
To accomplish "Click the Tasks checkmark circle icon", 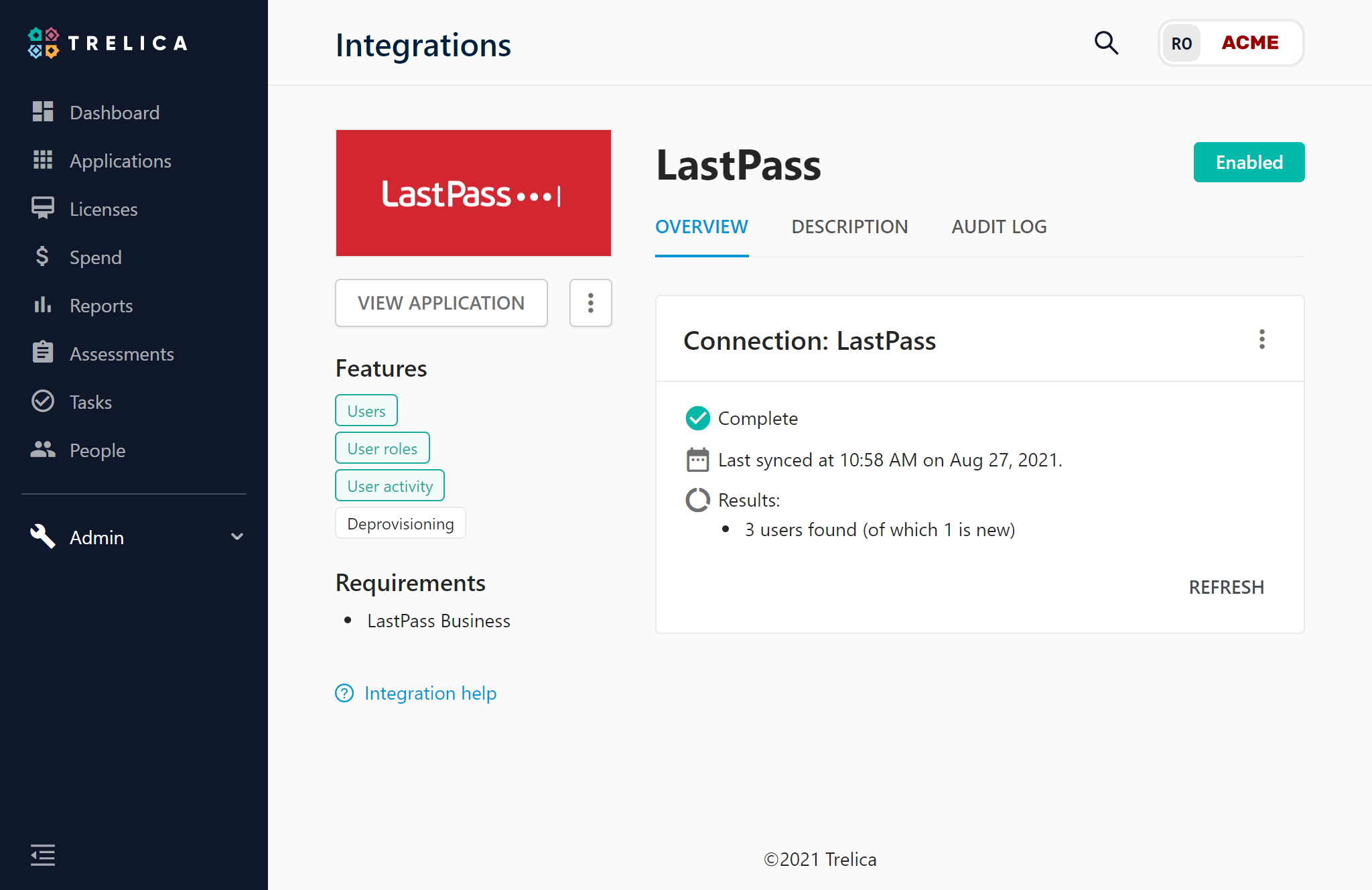I will pyautogui.click(x=43, y=401).
